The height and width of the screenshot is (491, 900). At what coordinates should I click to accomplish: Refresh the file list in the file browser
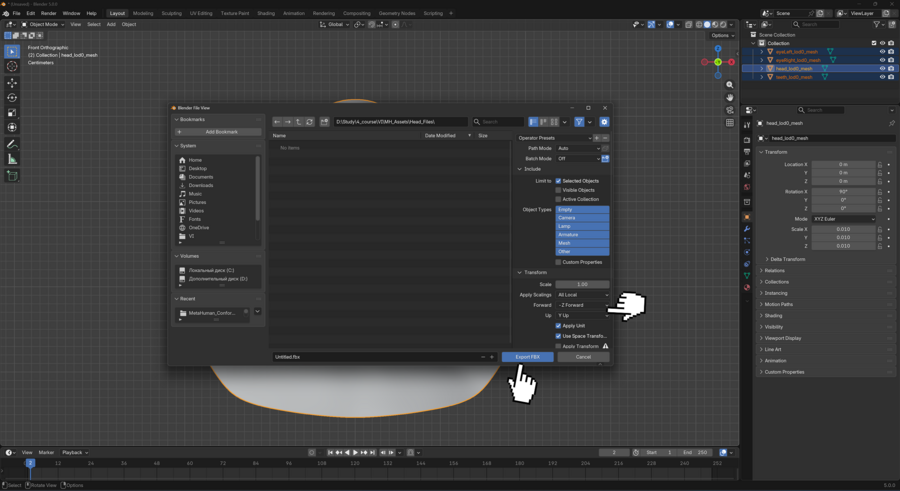point(310,122)
